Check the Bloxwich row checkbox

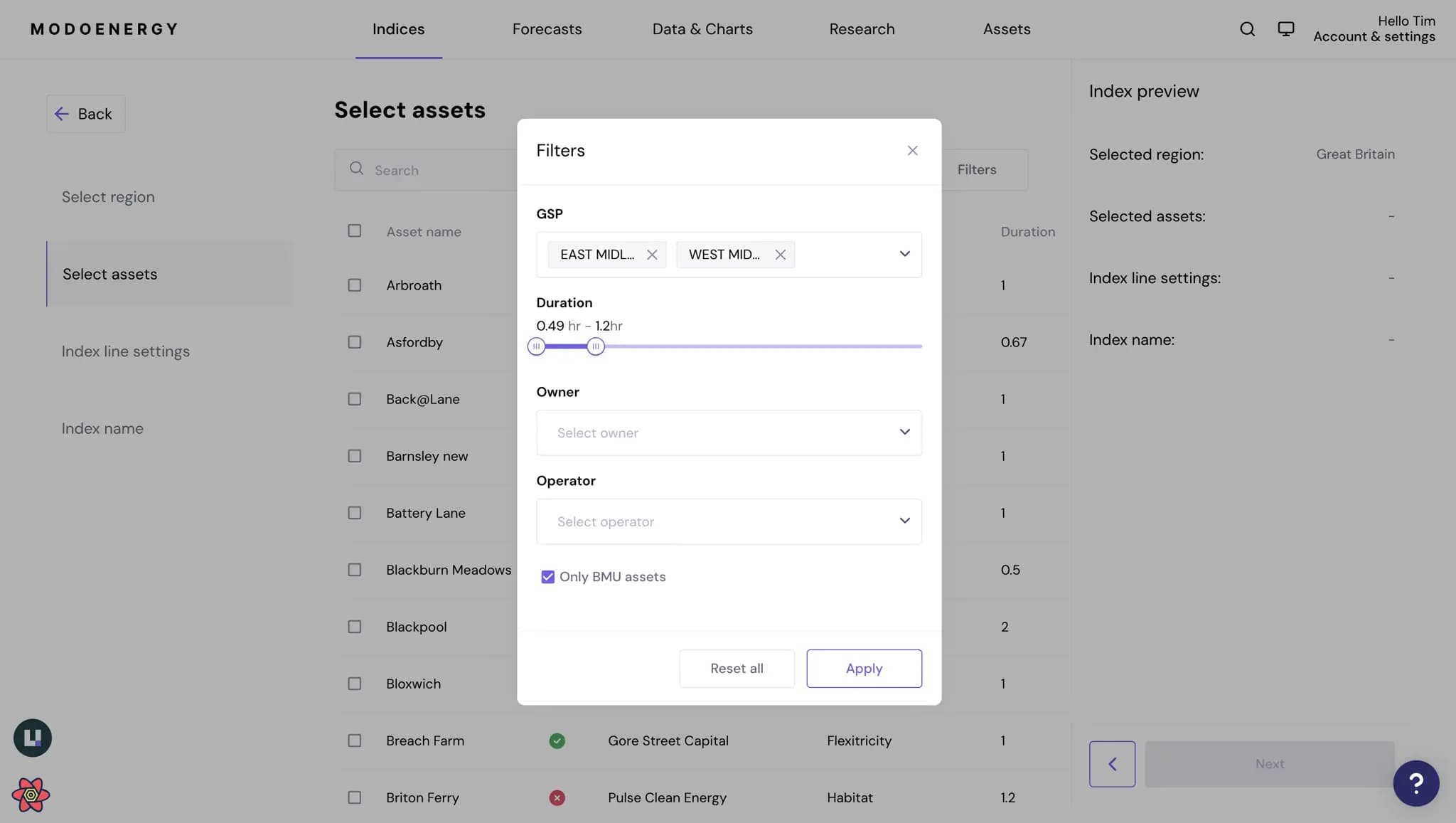[x=354, y=684]
